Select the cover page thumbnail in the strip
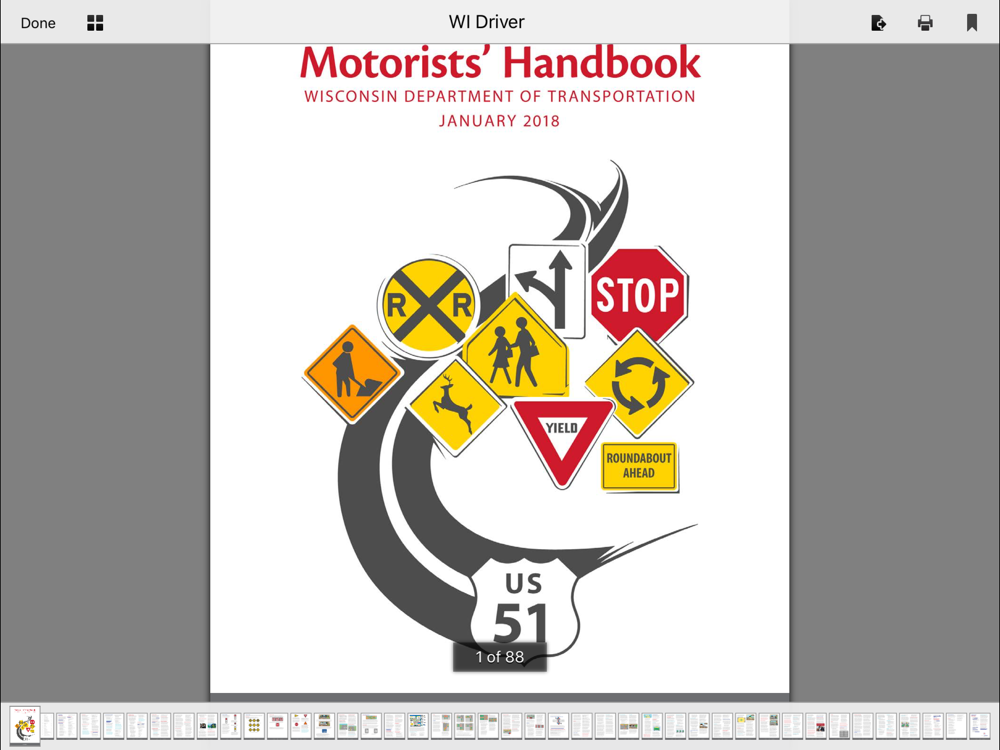The width and height of the screenshot is (1000, 750). 25,725
